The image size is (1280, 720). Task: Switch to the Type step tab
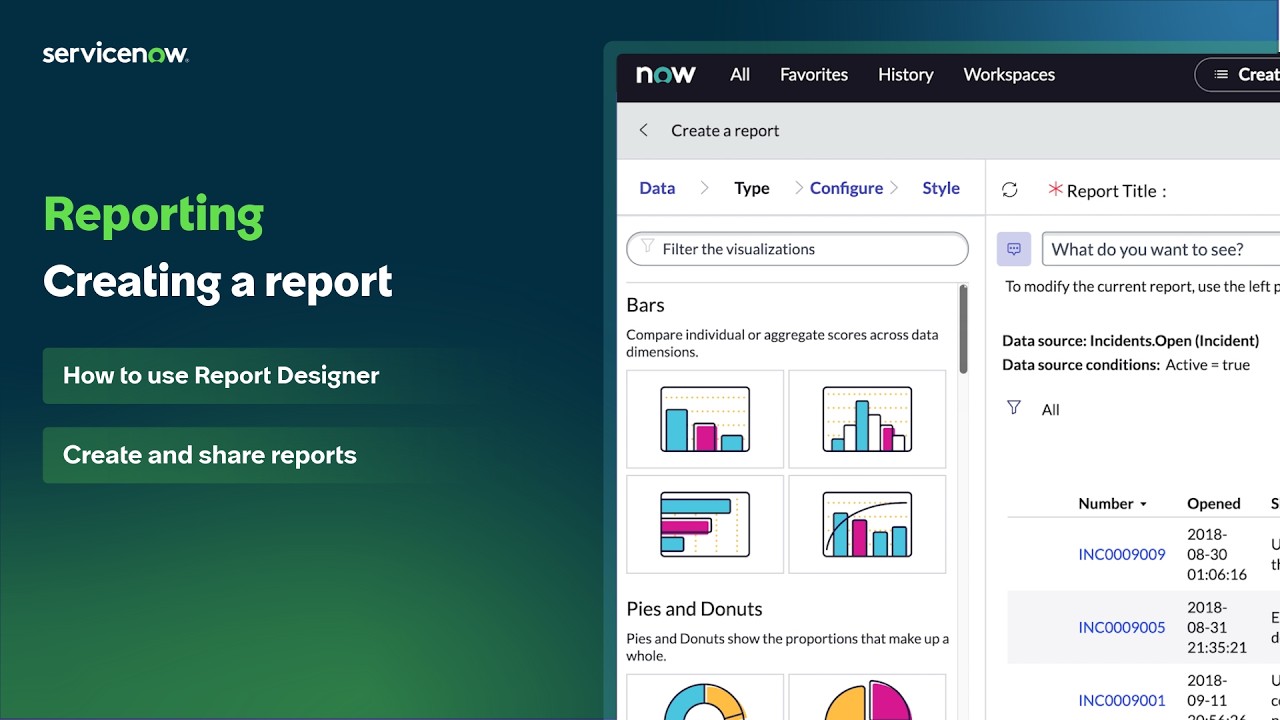(752, 188)
